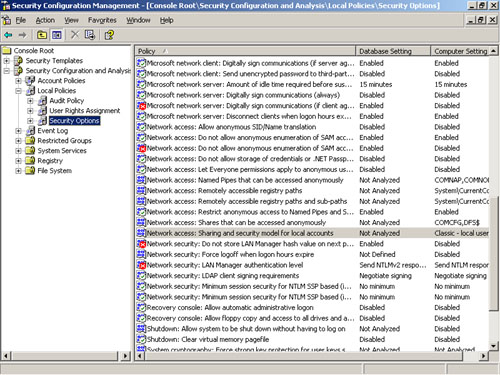Click the vertical scrollbar down arrow

pos(494,346)
